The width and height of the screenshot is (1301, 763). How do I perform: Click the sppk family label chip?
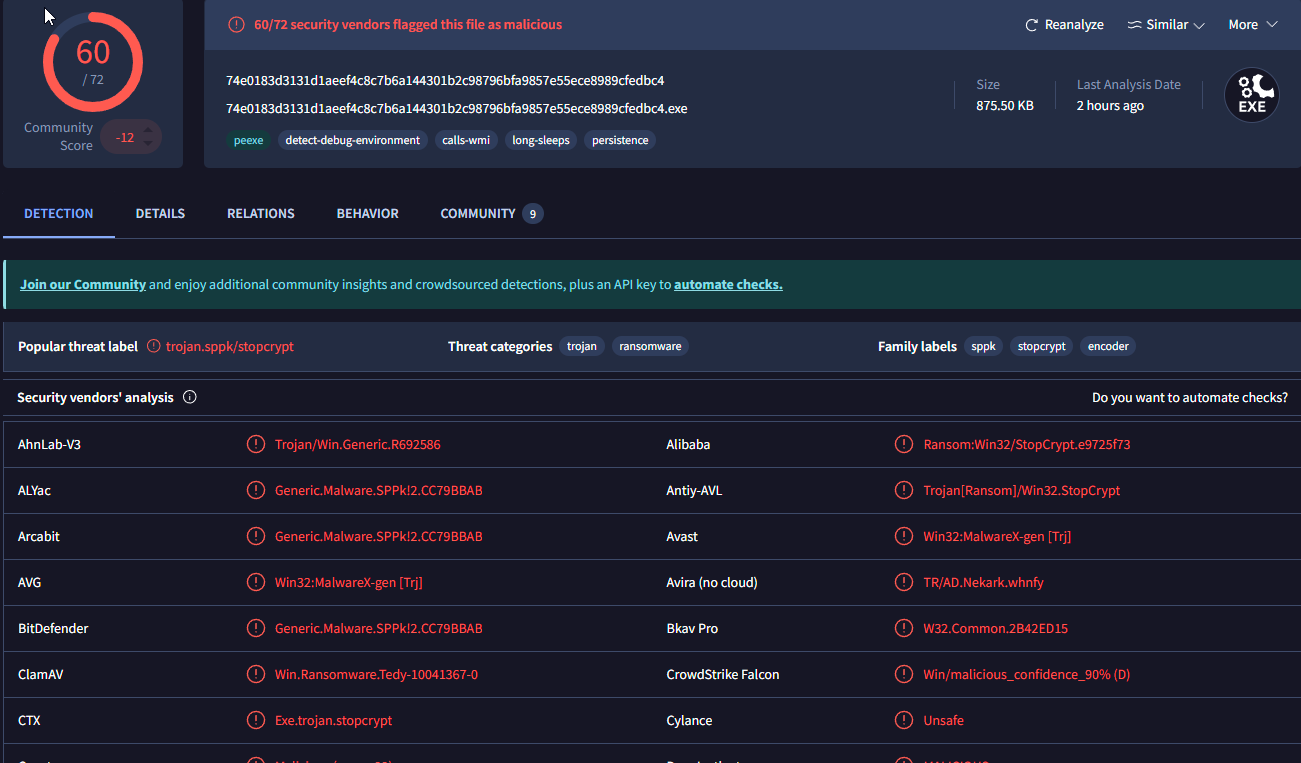pyautogui.click(x=984, y=346)
